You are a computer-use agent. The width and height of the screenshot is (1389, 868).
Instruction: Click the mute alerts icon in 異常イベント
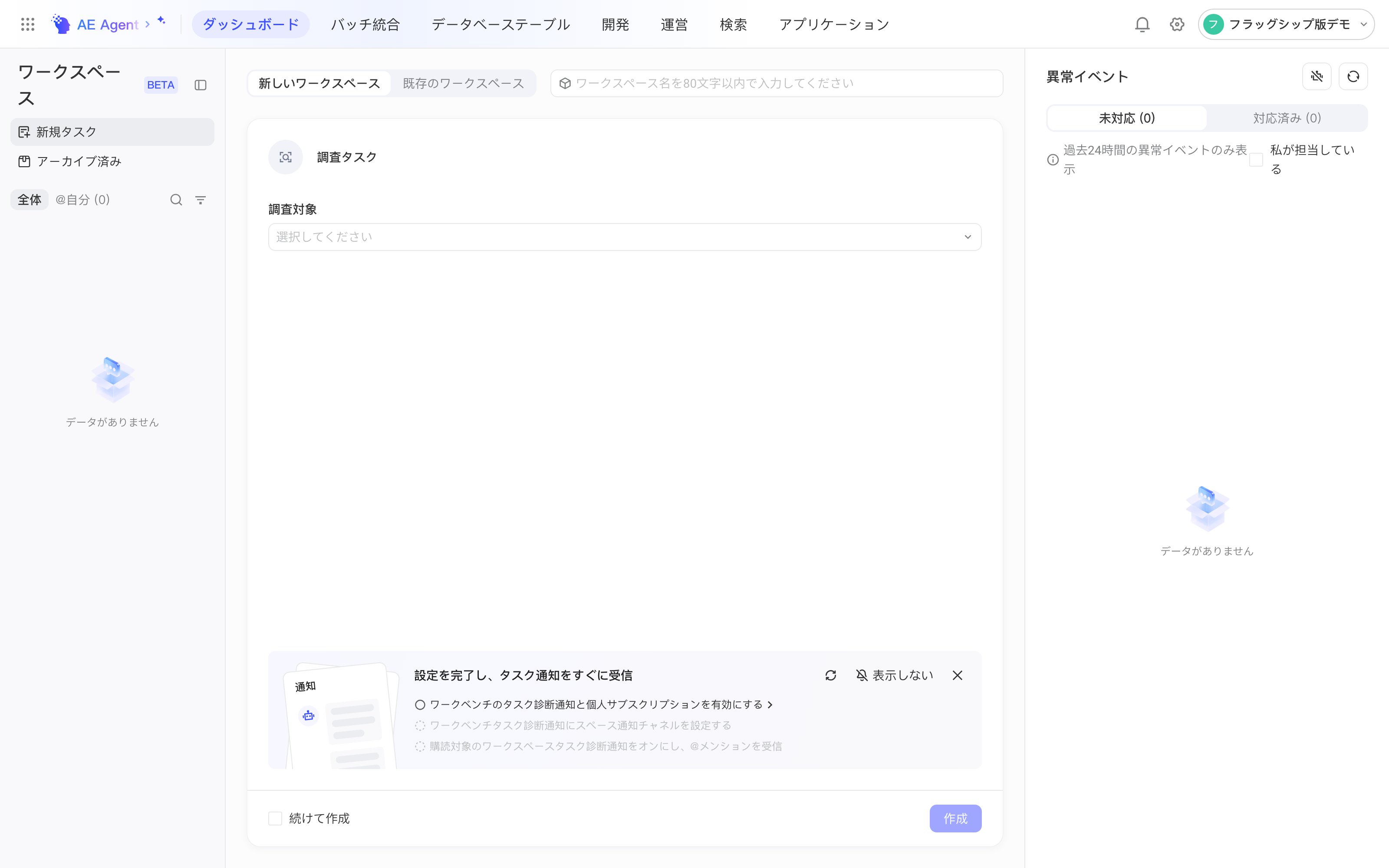[1317, 76]
